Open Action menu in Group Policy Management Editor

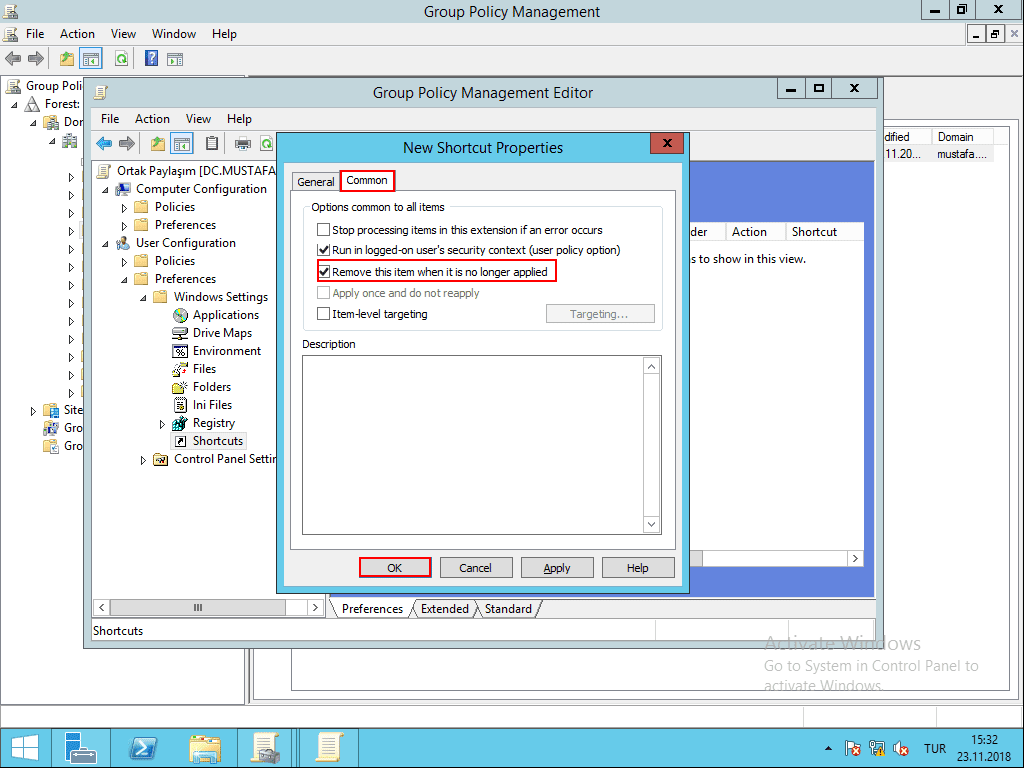pos(152,119)
